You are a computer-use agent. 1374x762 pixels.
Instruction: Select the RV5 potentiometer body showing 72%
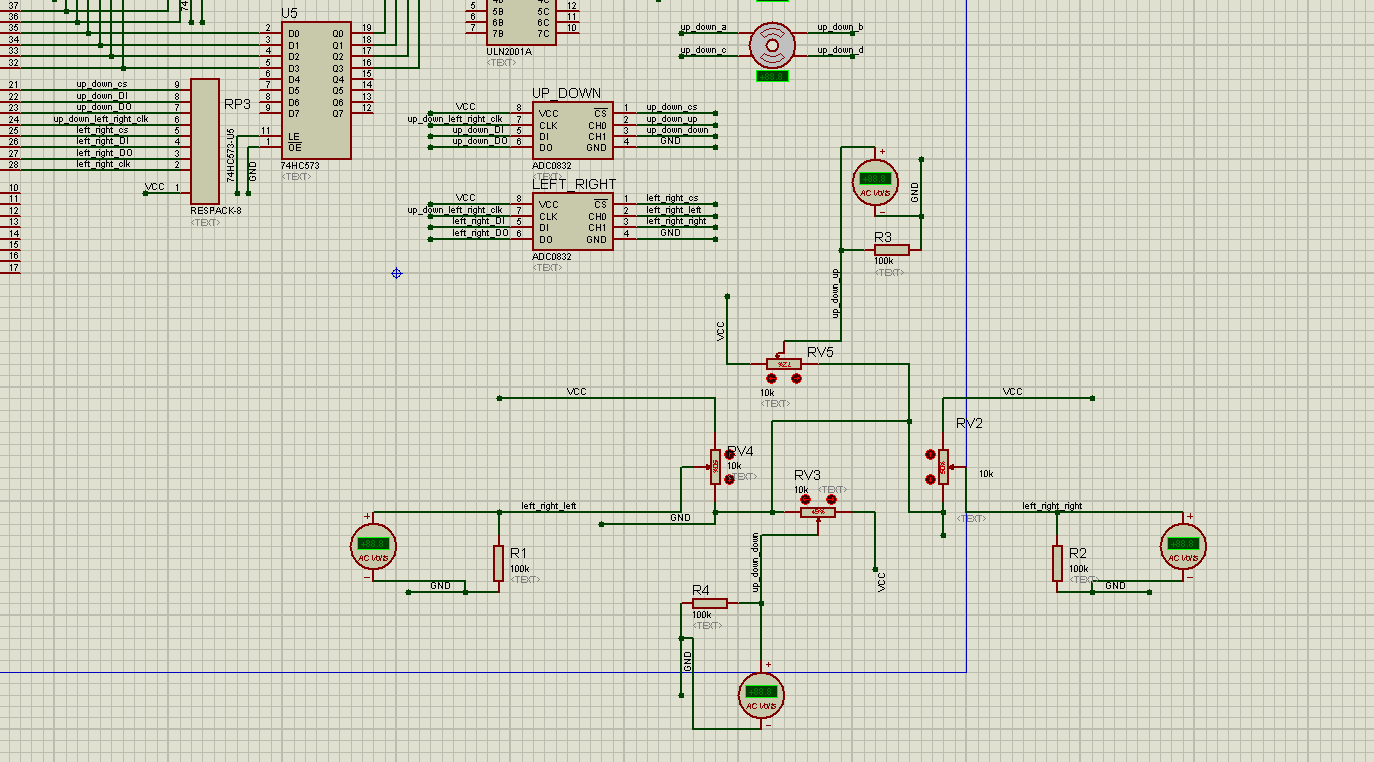point(784,364)
